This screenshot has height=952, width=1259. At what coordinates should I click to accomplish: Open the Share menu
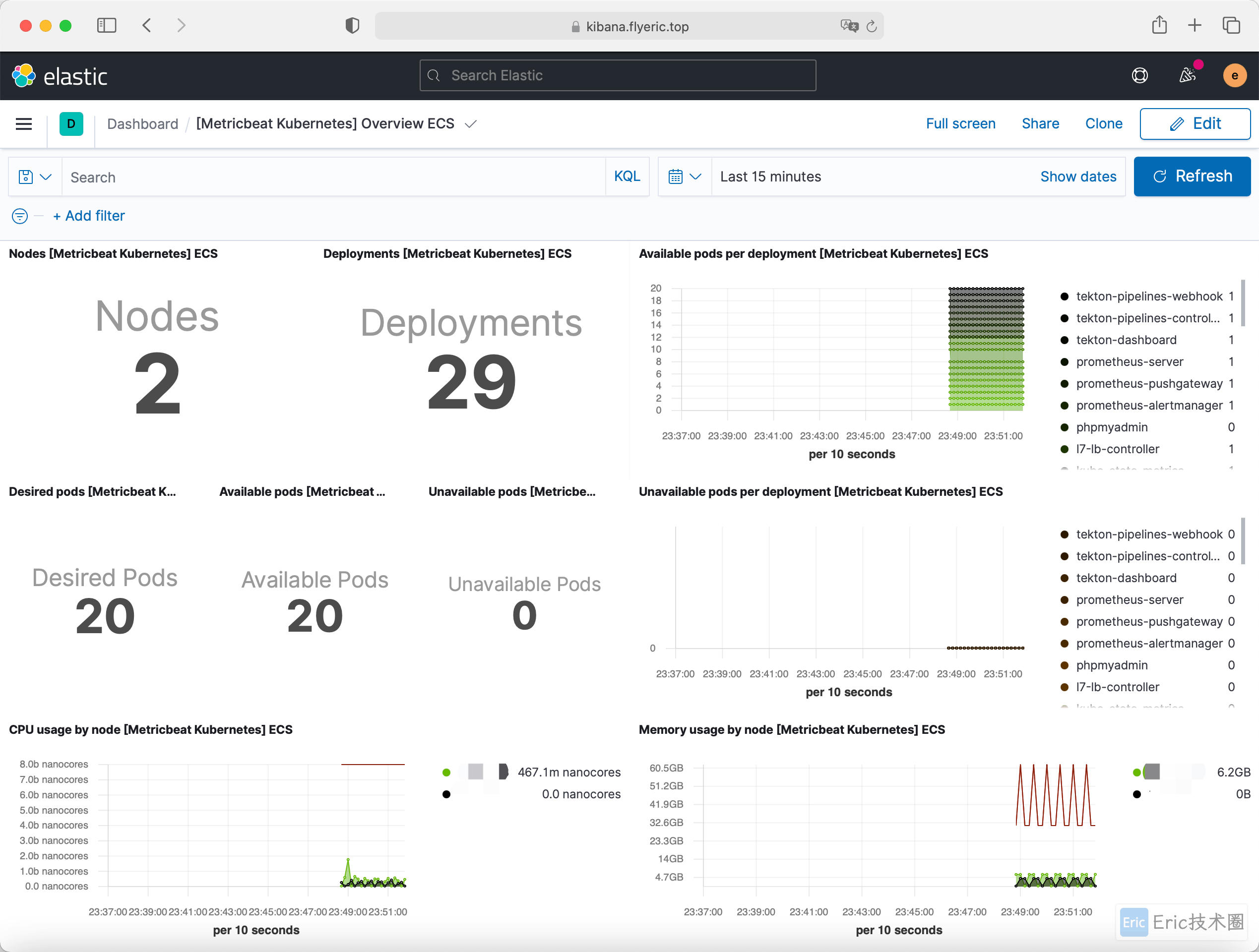point(1040,123)
